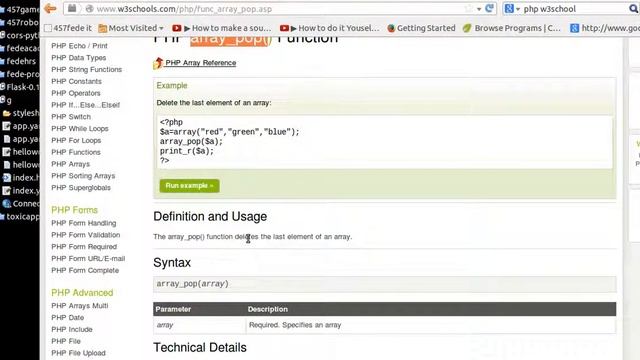Click the browser back arrow button

pyautogui.click(x=50, y=9)
